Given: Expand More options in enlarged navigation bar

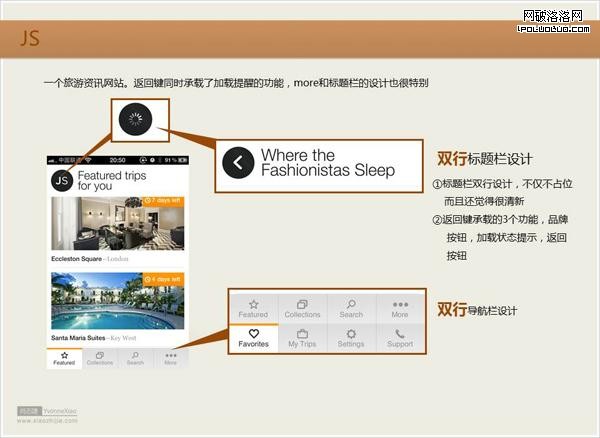Looking at the screenshot, I should click(x=400, y=307).
